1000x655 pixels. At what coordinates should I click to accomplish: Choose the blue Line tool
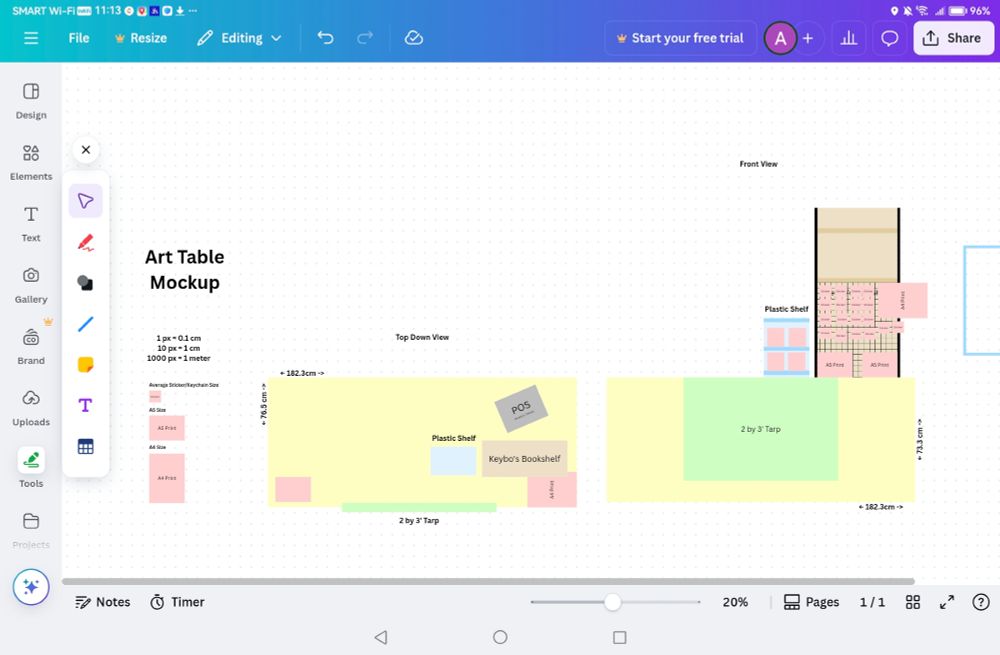coord(85,324)
